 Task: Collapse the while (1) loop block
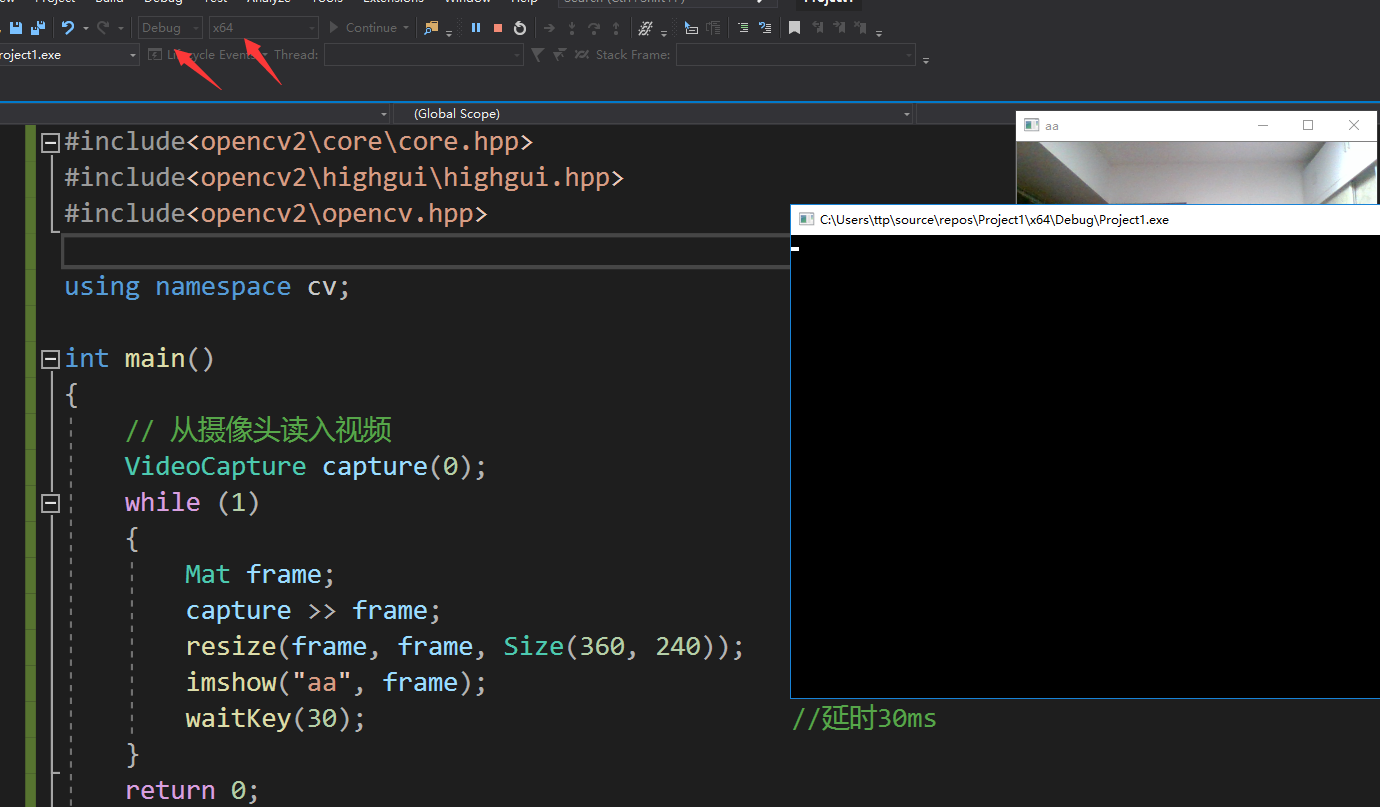coord(50,503)
